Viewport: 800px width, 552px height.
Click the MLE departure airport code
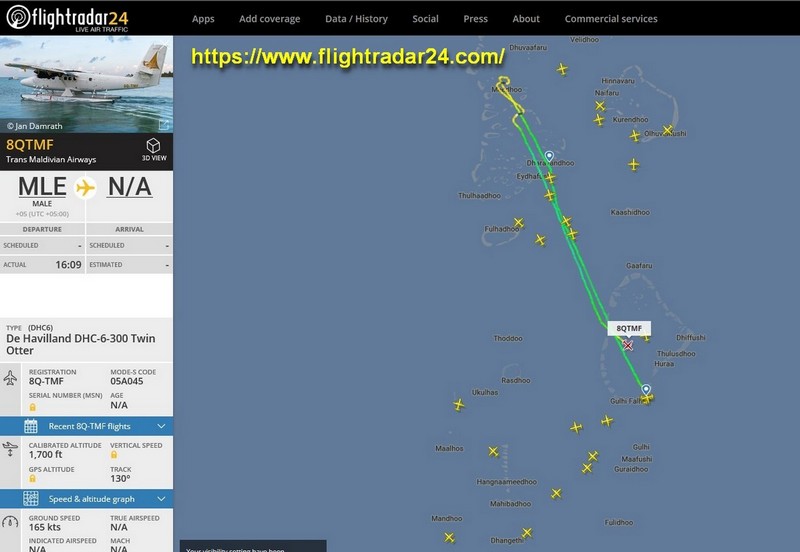[x=42, y=187]
